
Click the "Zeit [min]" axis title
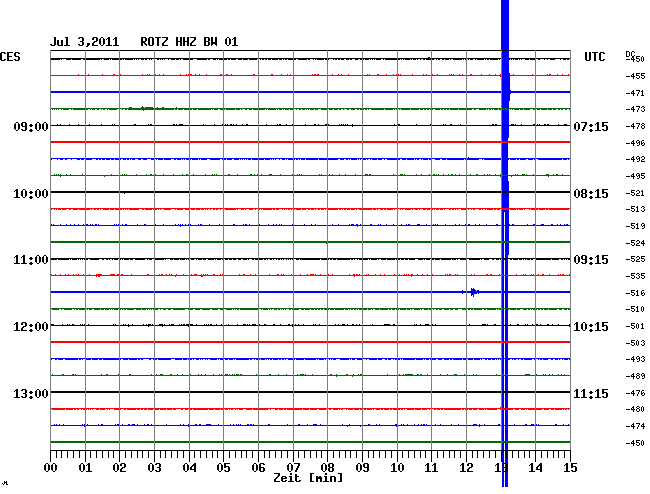click(308, 478)
